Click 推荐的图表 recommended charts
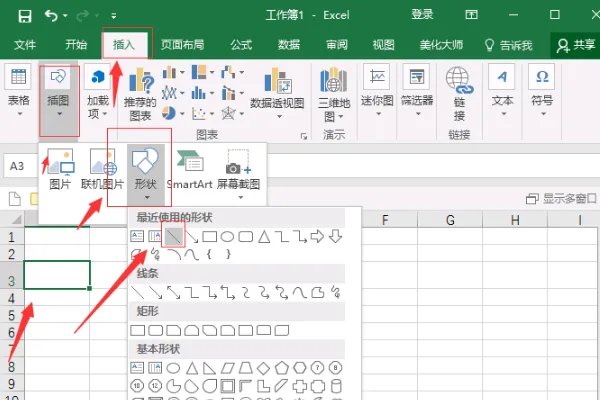 pyautogui.click(x=140, y=95)
